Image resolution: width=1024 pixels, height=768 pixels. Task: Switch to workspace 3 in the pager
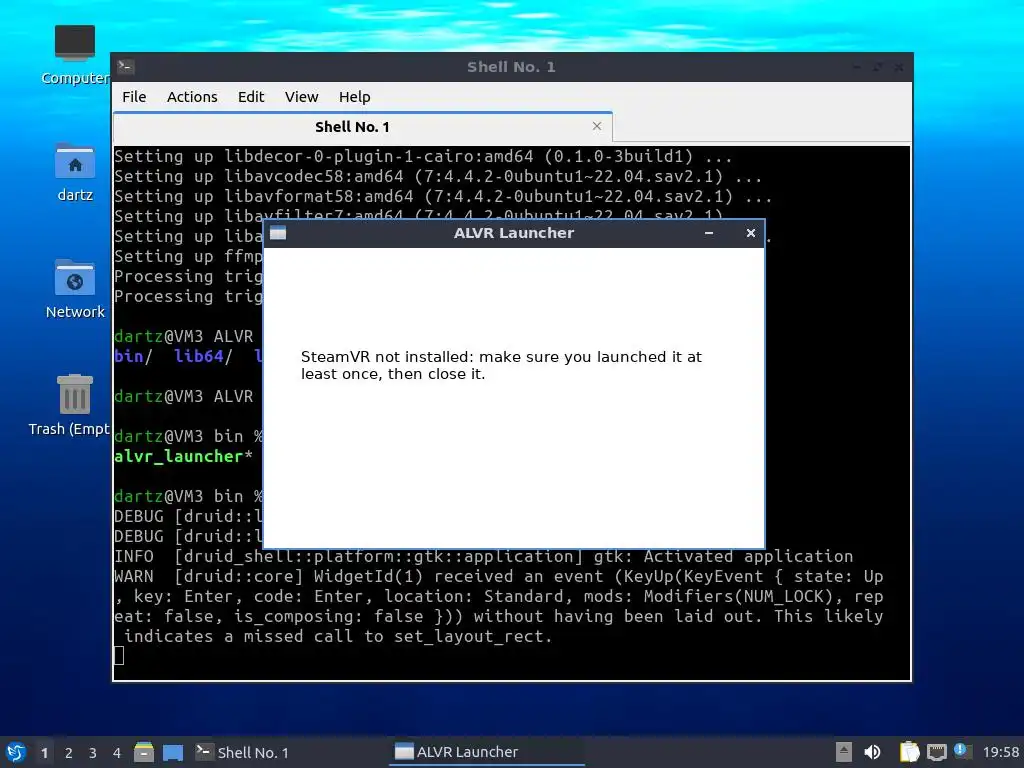click(x=93, y=753)
